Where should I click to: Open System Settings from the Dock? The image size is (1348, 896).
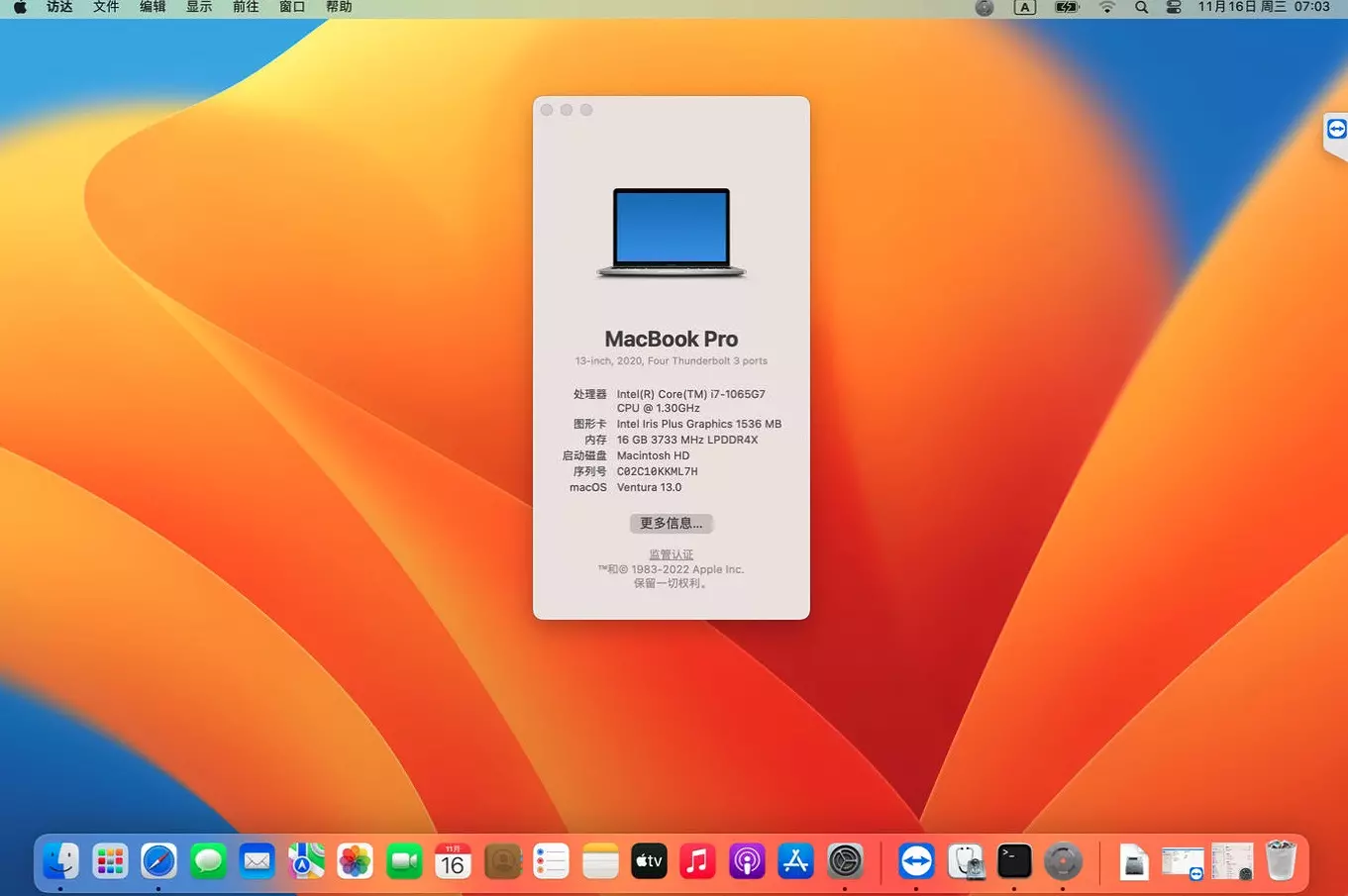pos(845,860)
